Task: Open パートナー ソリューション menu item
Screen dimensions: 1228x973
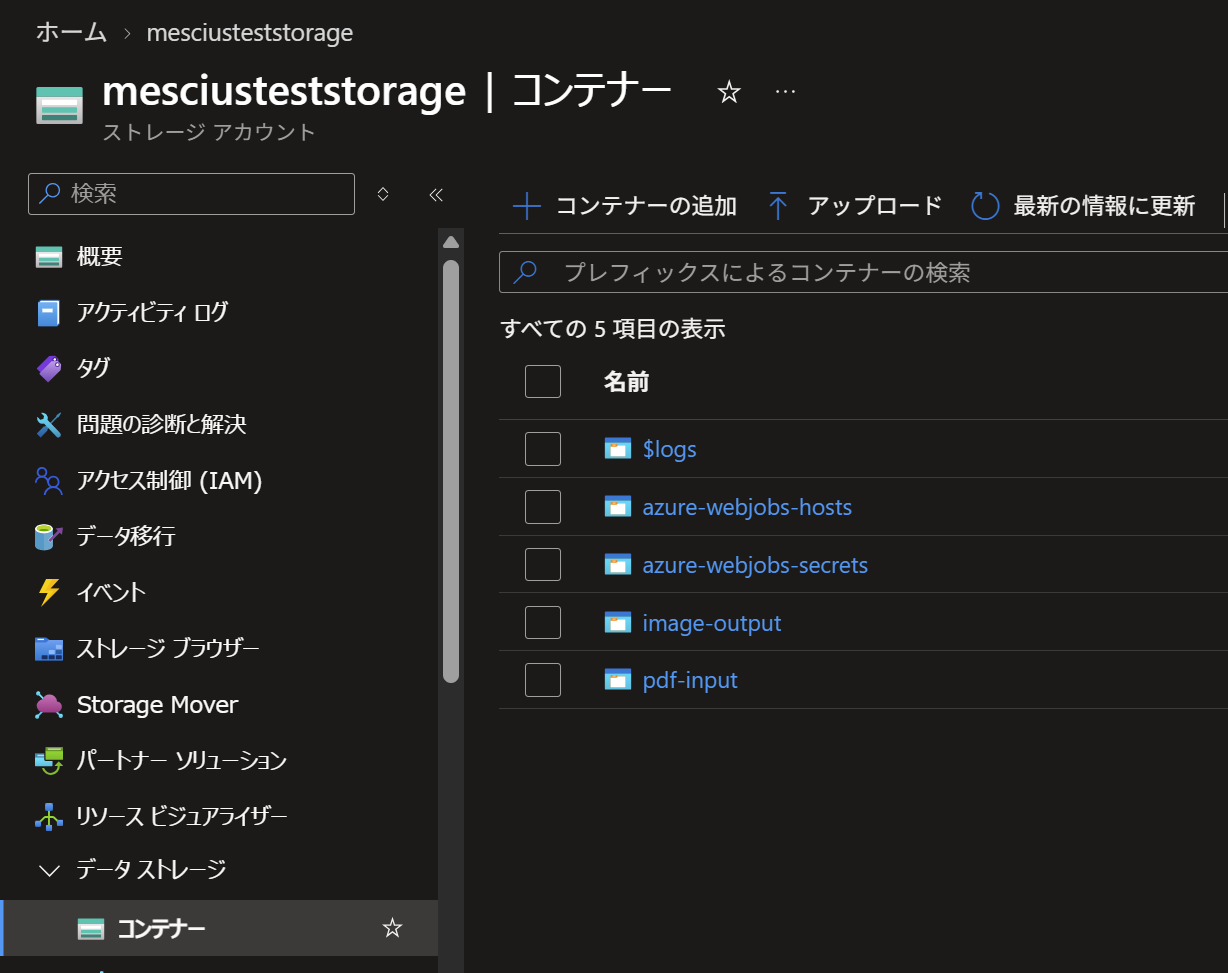Action: coord(182,761)
